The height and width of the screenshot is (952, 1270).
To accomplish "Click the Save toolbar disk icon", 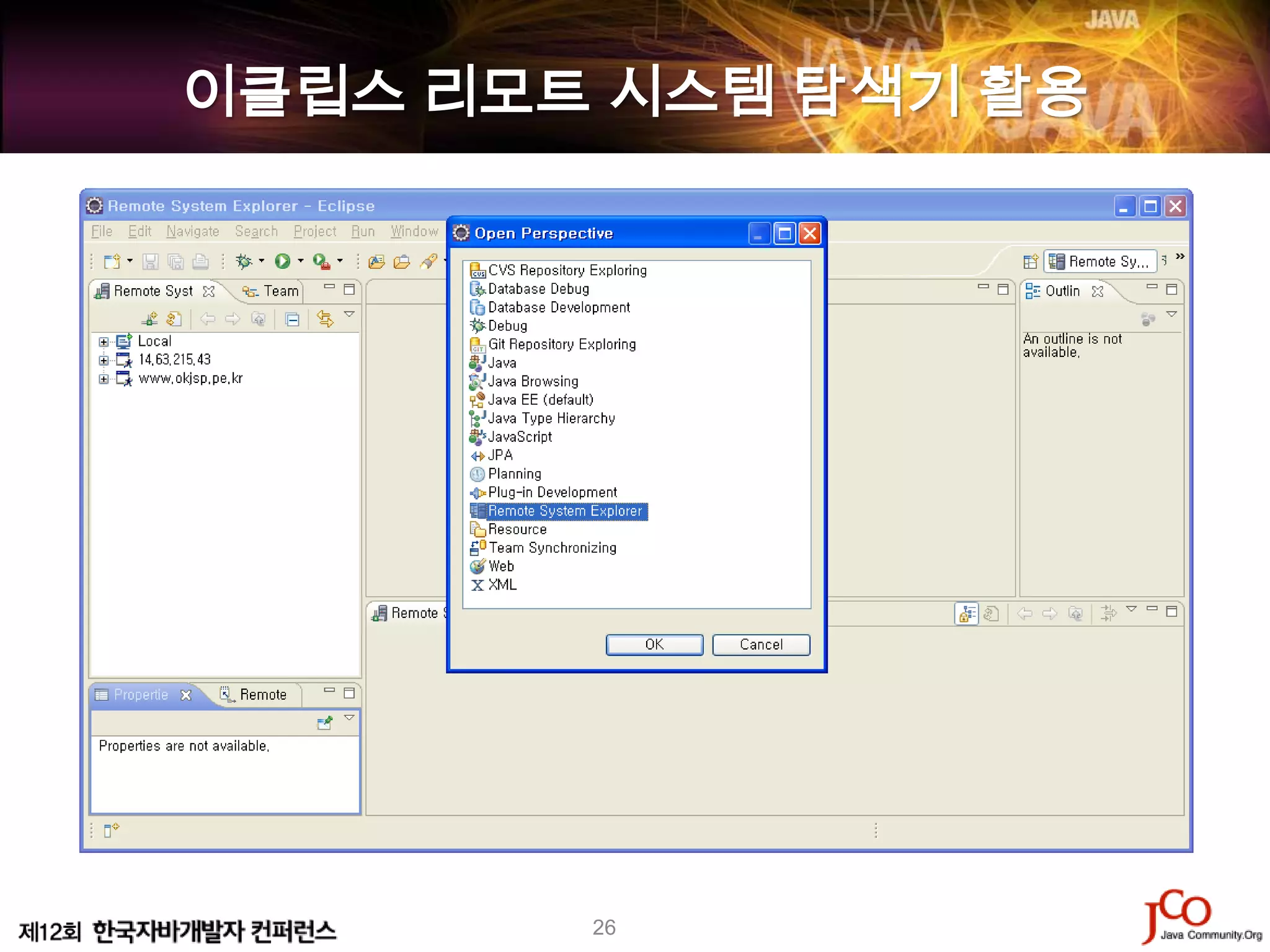I will (x=150, y=262).
